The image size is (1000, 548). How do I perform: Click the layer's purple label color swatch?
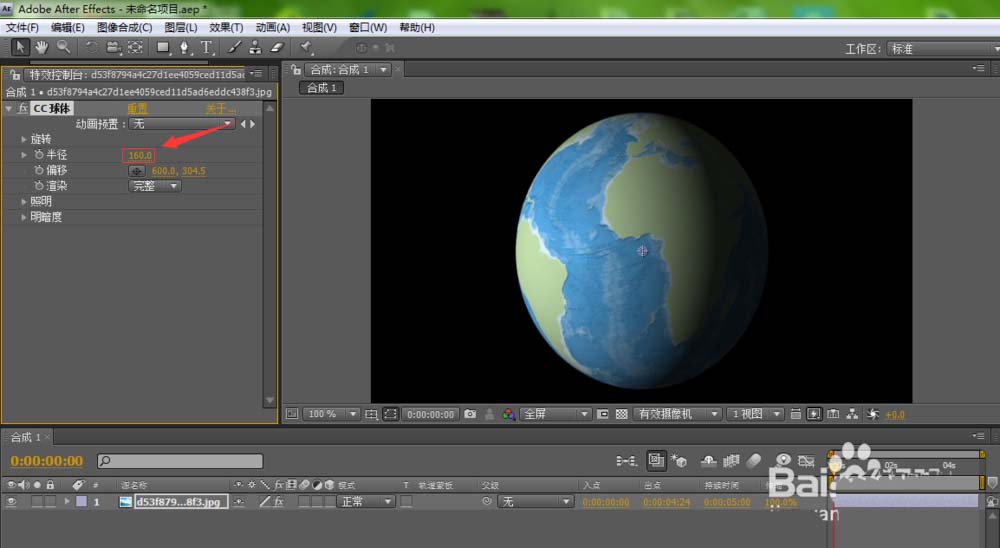tap(81, 501)
